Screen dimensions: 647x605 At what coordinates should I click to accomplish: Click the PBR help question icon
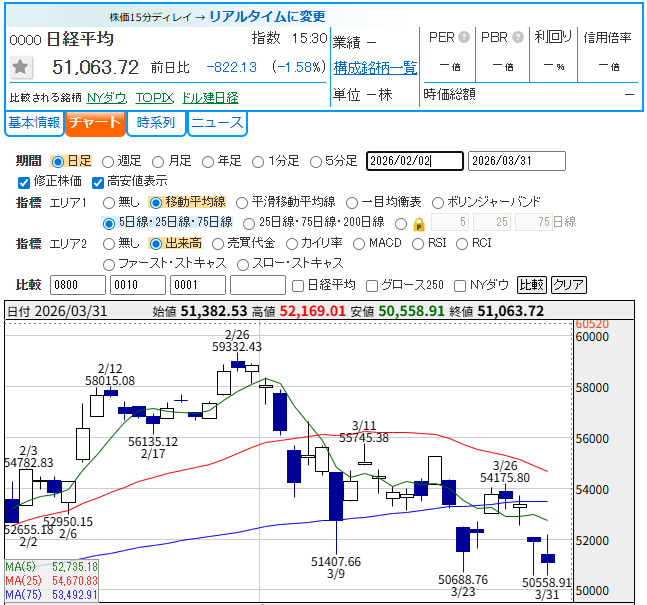pyautogui.click(x=517, y=38)
